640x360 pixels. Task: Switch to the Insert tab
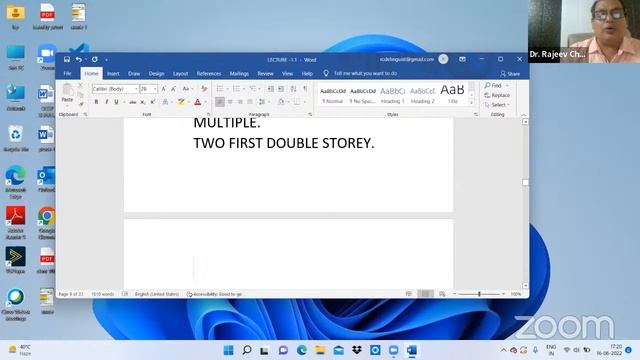tap(113, 73)
